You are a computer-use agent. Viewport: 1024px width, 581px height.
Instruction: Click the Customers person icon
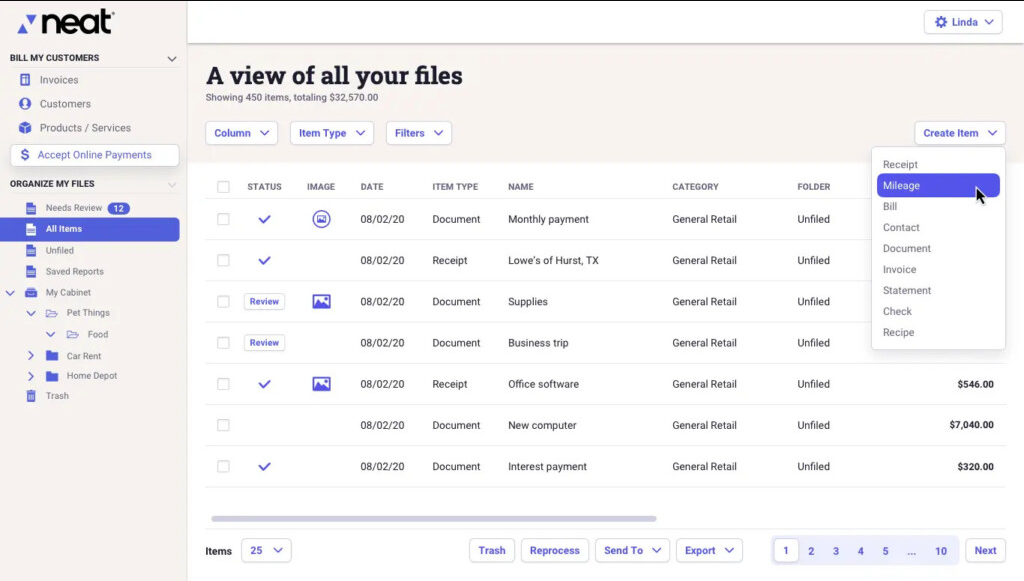pyautogui.click(x=25, y=104)
